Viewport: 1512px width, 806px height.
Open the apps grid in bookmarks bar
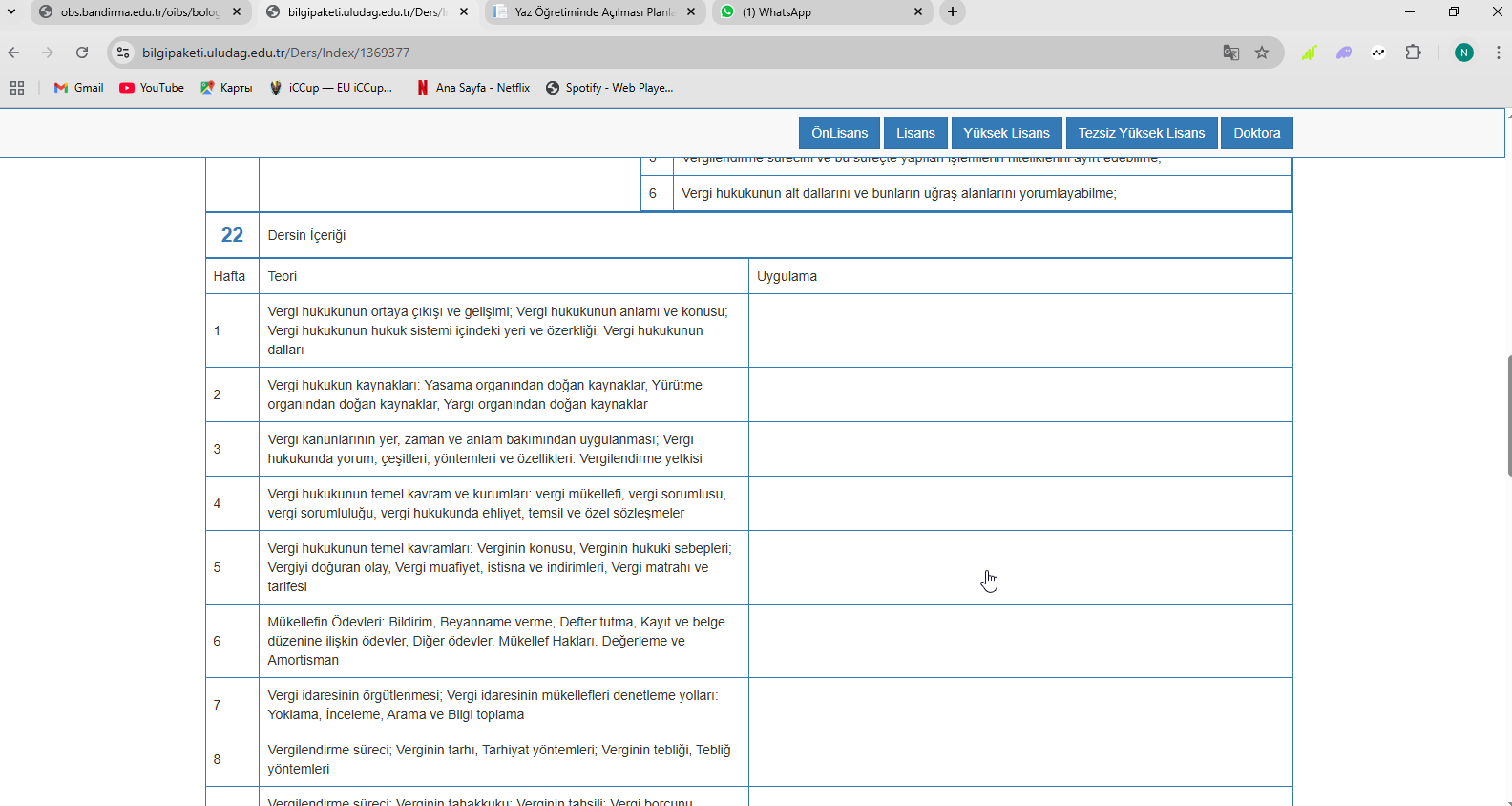(x=17, y=88)
